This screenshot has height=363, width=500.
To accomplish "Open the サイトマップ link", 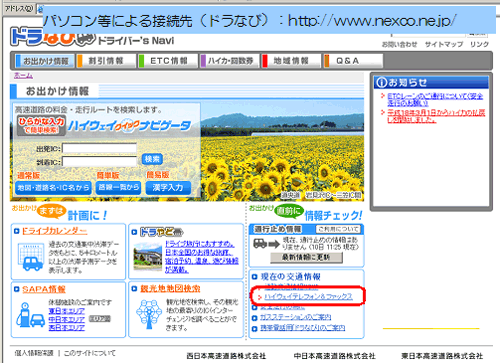I will (x=444, y=44).
